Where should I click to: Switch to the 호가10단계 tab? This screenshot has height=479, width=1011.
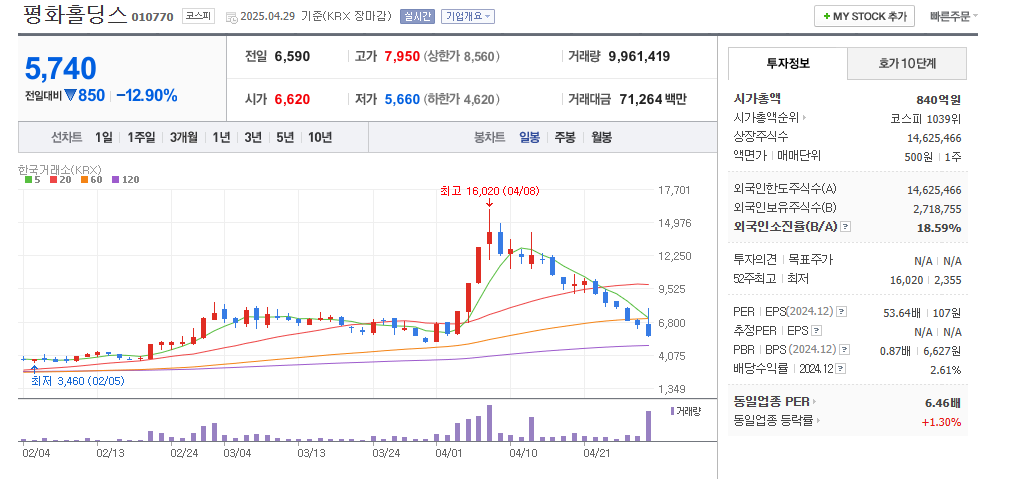coord(907,63)
